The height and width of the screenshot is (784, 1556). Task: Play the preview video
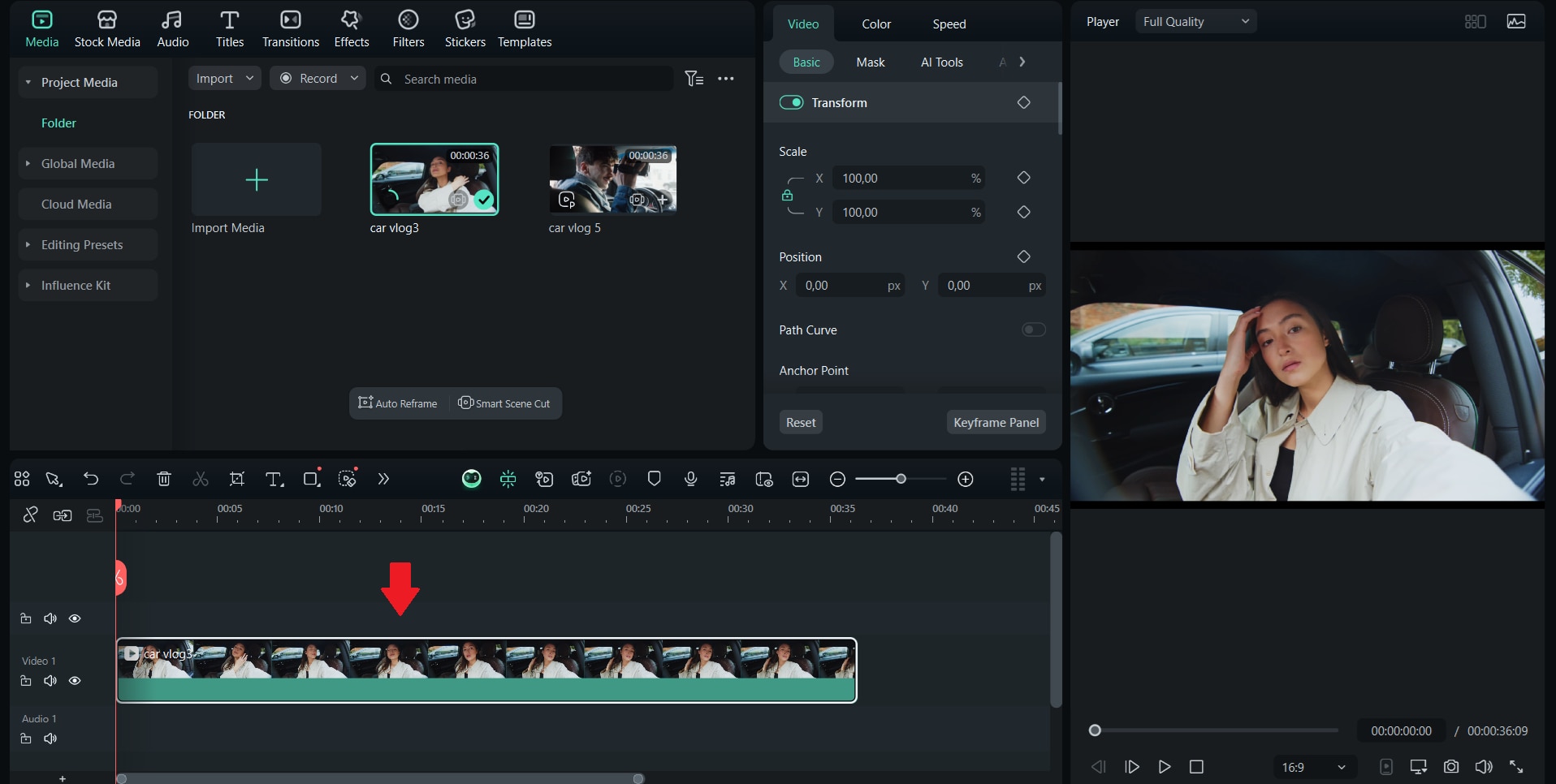coord(1164,766)
